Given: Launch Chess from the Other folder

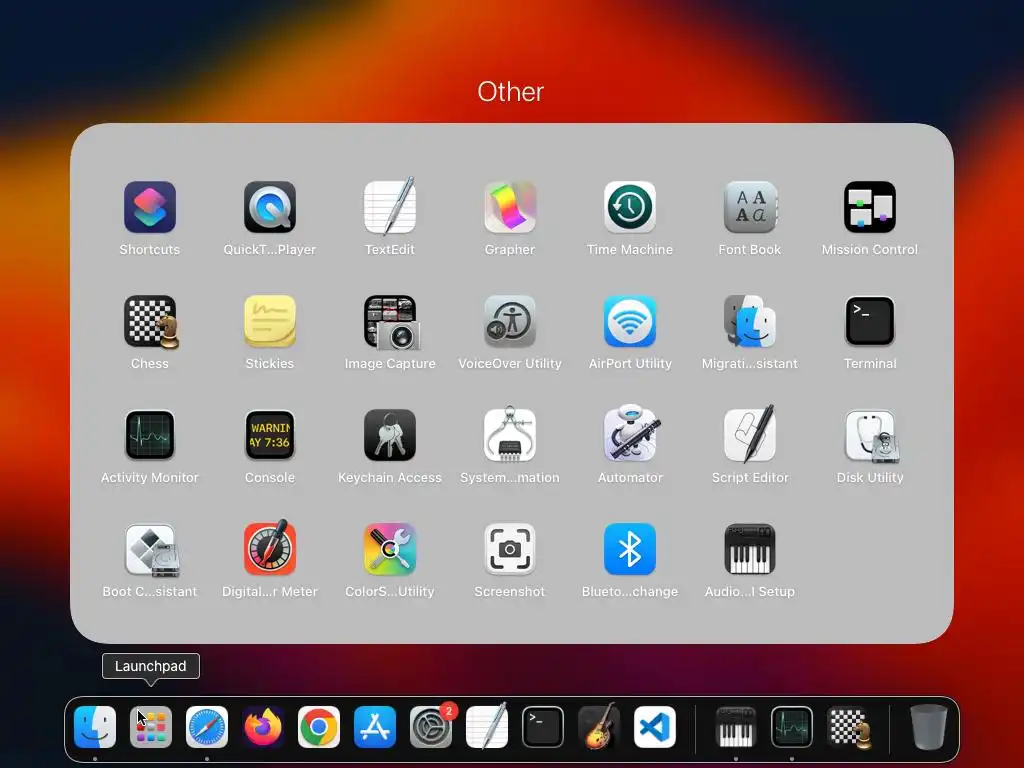Looking at the screenshot, I should click(x=150, y=321).
